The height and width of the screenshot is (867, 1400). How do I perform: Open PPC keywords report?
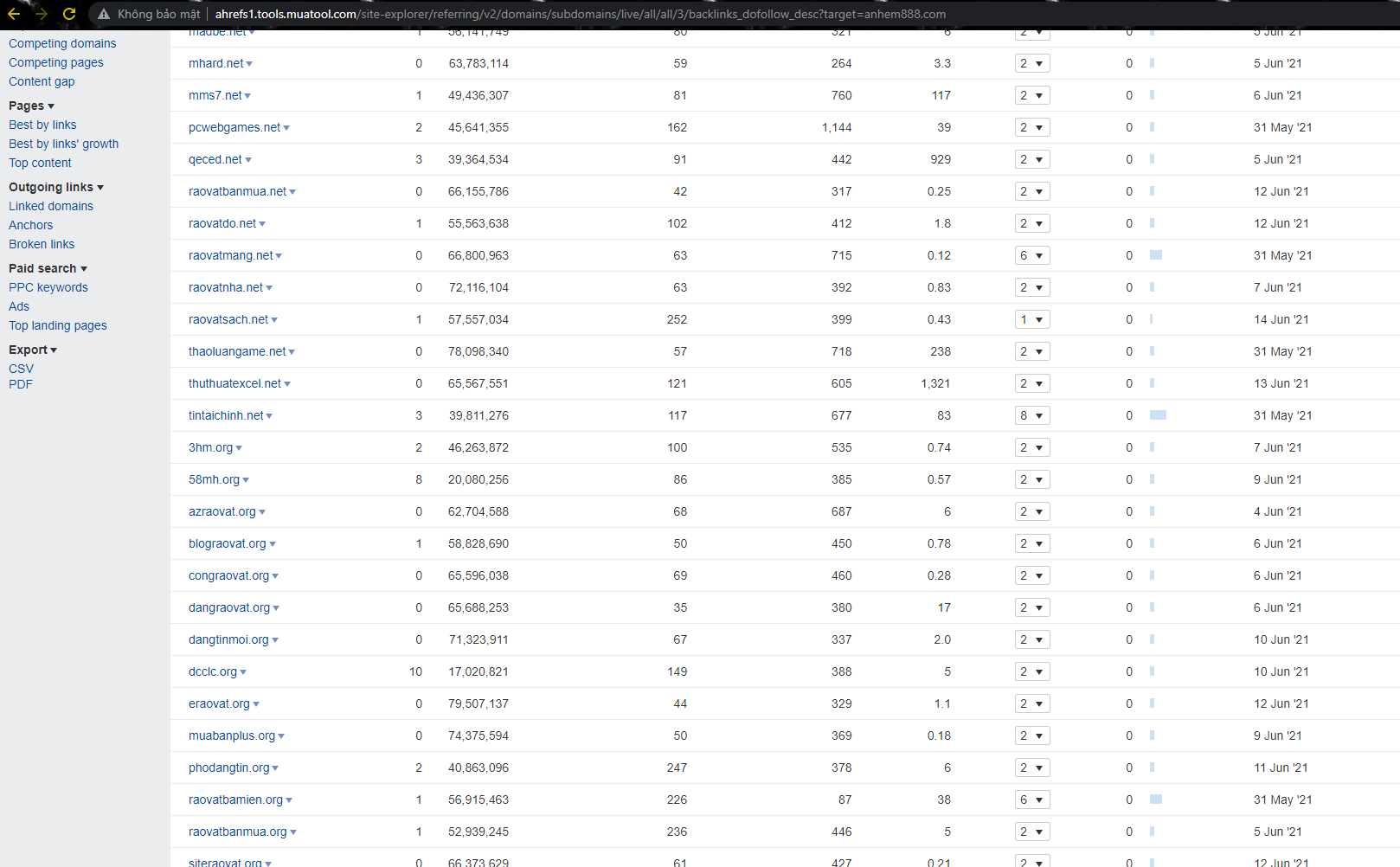[x=48, y=287]
